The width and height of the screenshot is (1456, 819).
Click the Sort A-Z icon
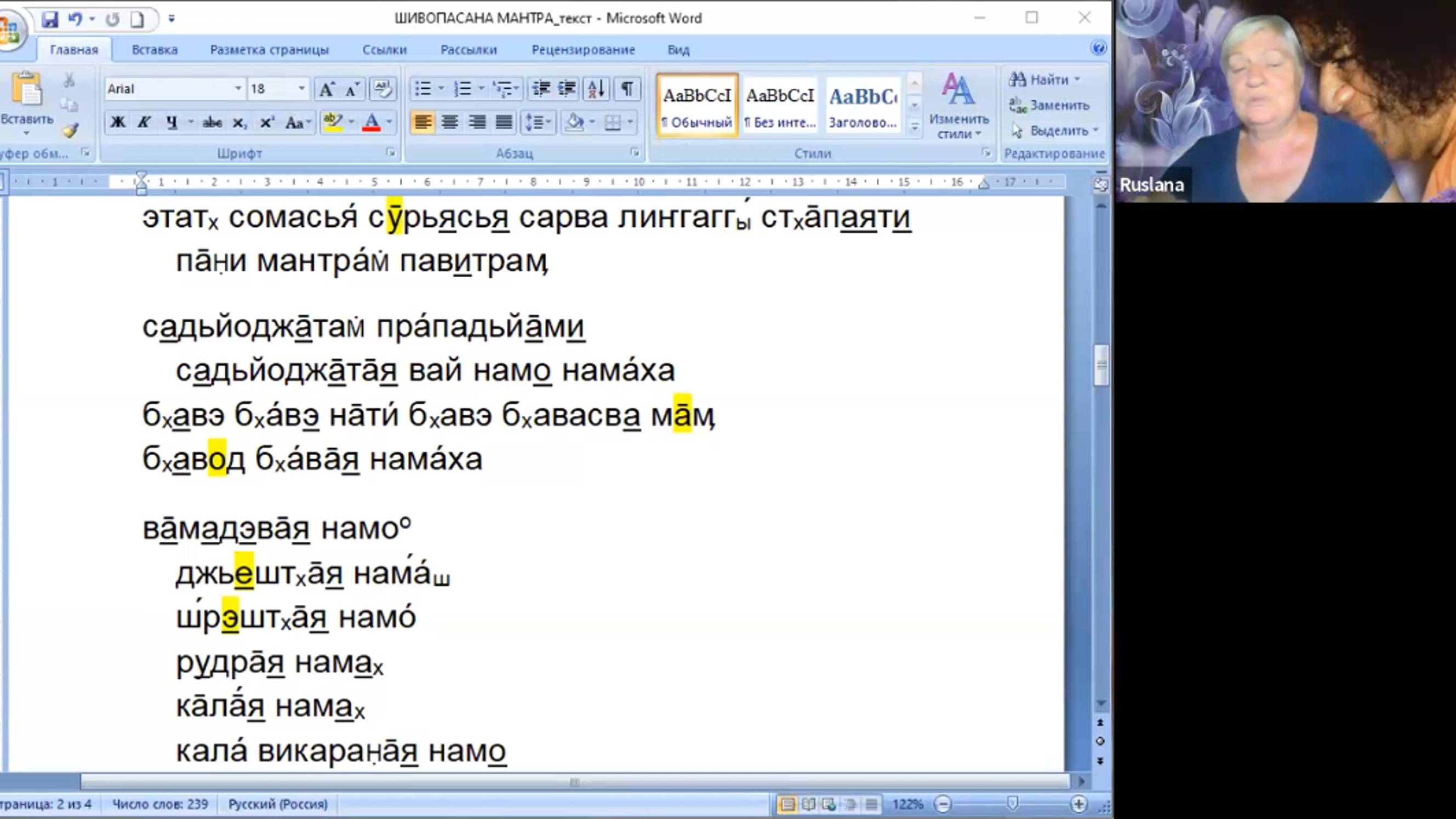596,89
